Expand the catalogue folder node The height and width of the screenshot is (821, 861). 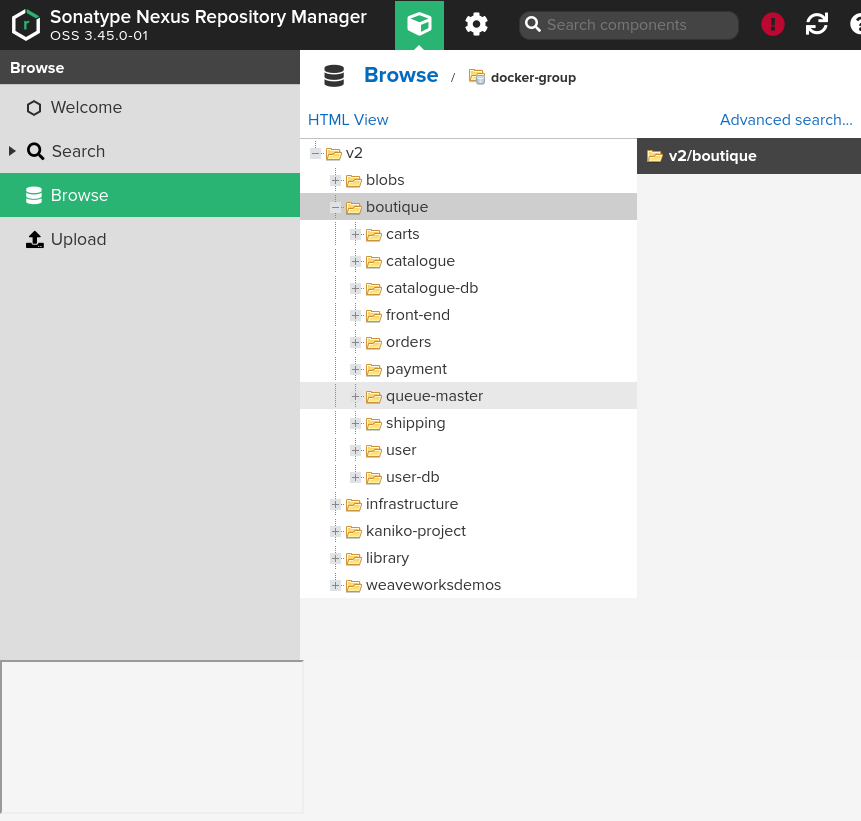pyautogui.click(x=356, y=261)
